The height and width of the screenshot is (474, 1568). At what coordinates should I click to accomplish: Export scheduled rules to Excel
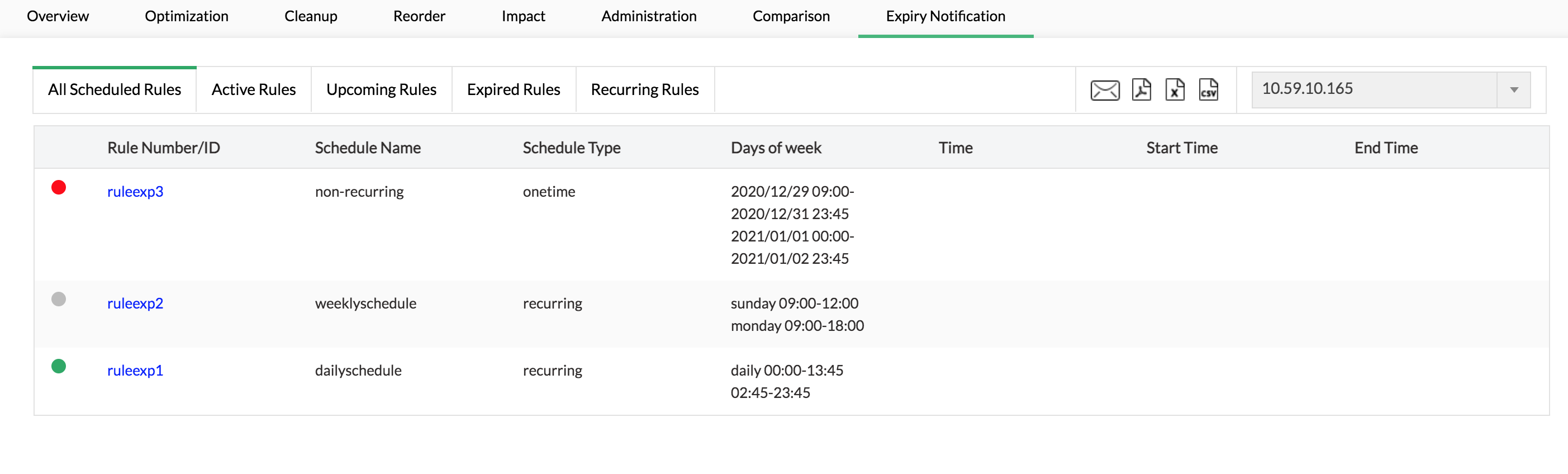coord(1174,90)
